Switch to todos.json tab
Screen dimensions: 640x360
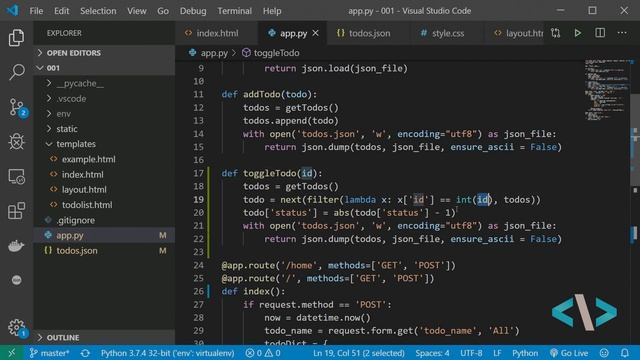tap(369, 33)
